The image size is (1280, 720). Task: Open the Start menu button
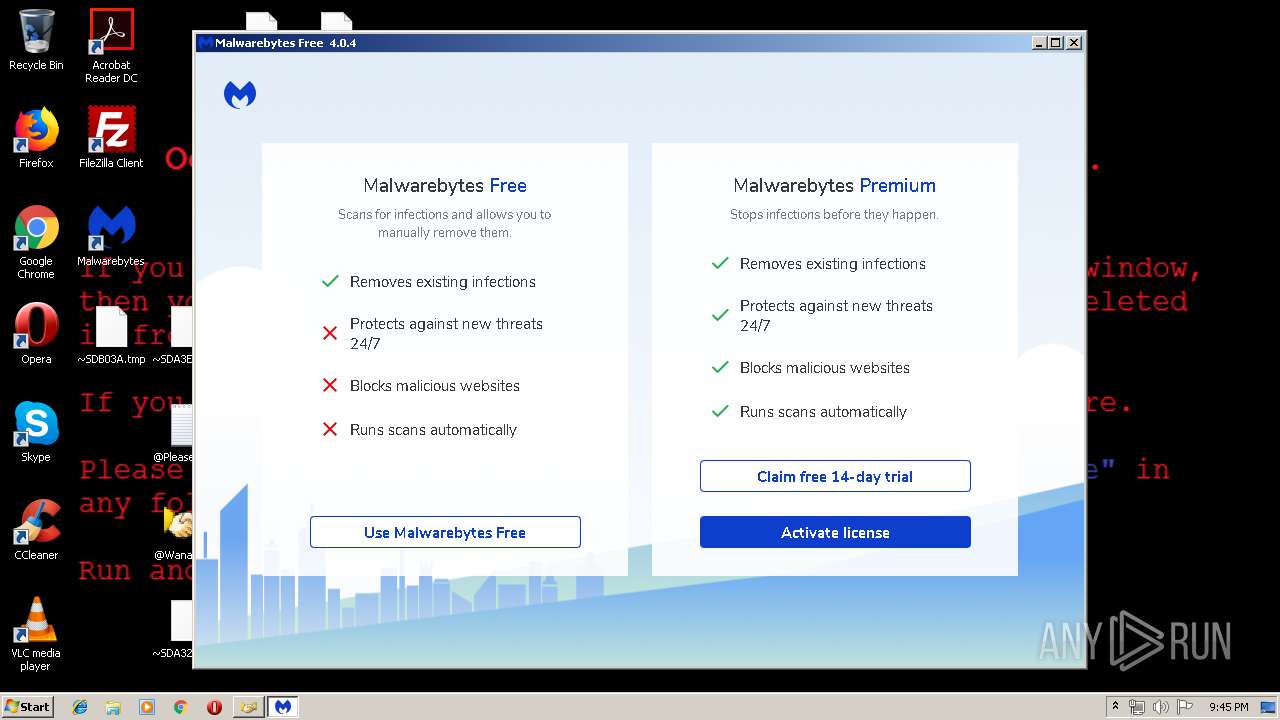click(x=28, y=707)
